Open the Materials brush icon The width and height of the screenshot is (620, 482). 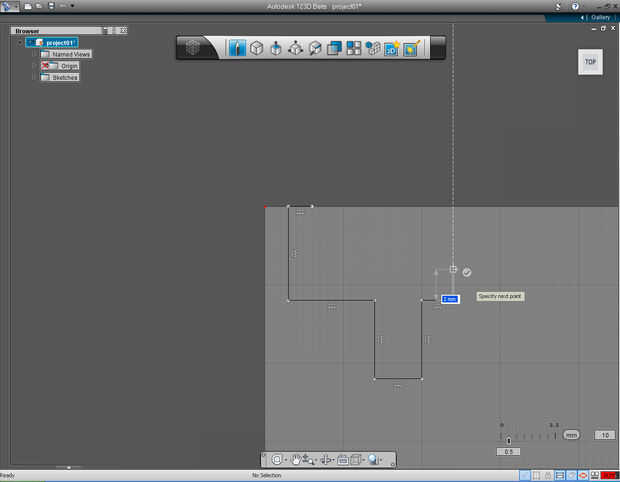(411, 49)
